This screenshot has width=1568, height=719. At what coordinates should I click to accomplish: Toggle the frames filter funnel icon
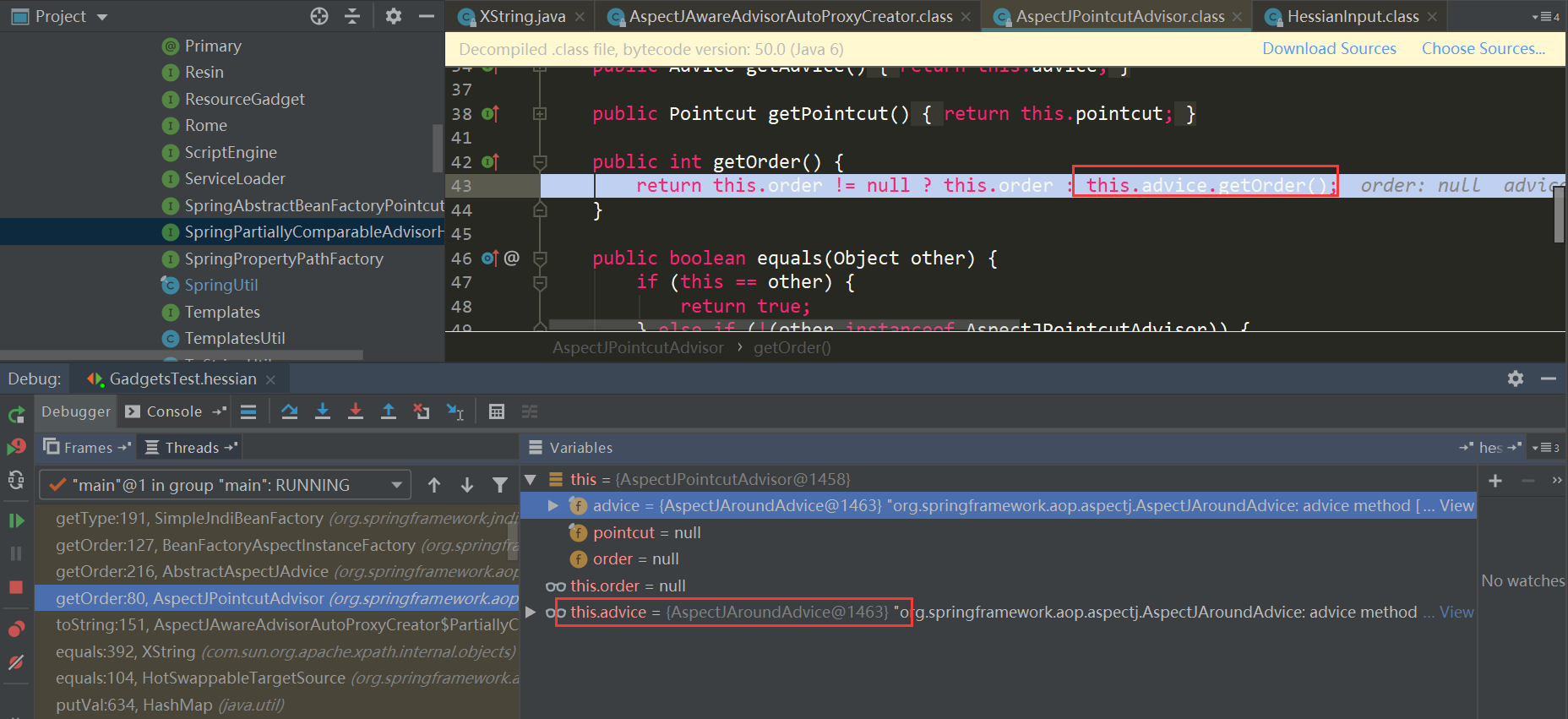click(x=500, y=485)
